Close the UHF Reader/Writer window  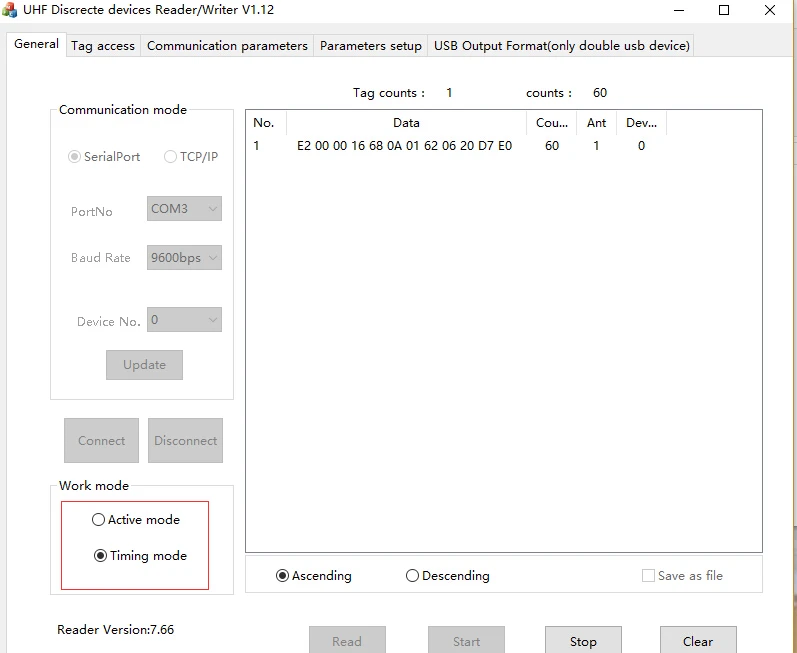pos(770,10)
